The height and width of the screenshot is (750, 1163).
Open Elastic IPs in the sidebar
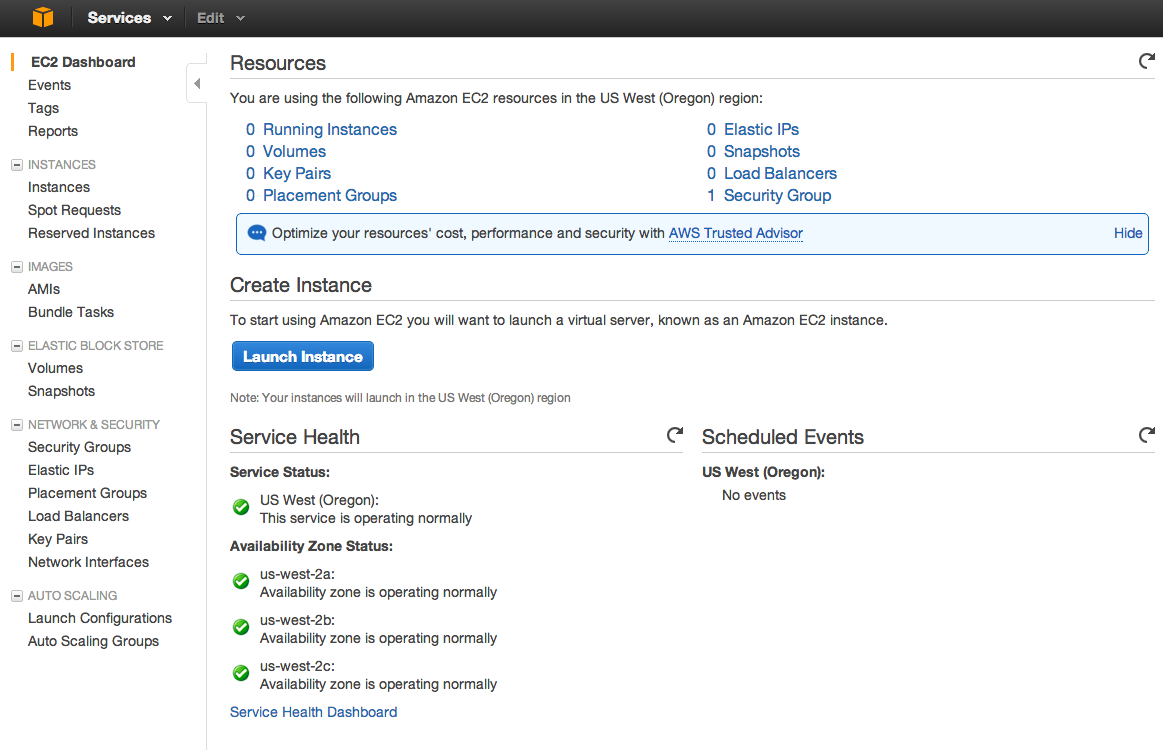61,470
